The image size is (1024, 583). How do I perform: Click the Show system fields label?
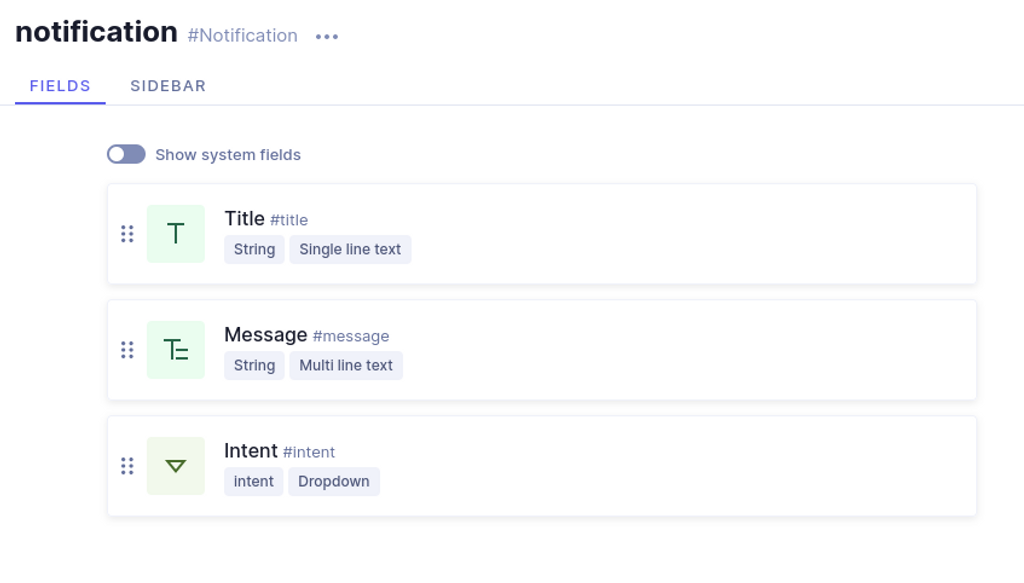click(x=228, y=155)
